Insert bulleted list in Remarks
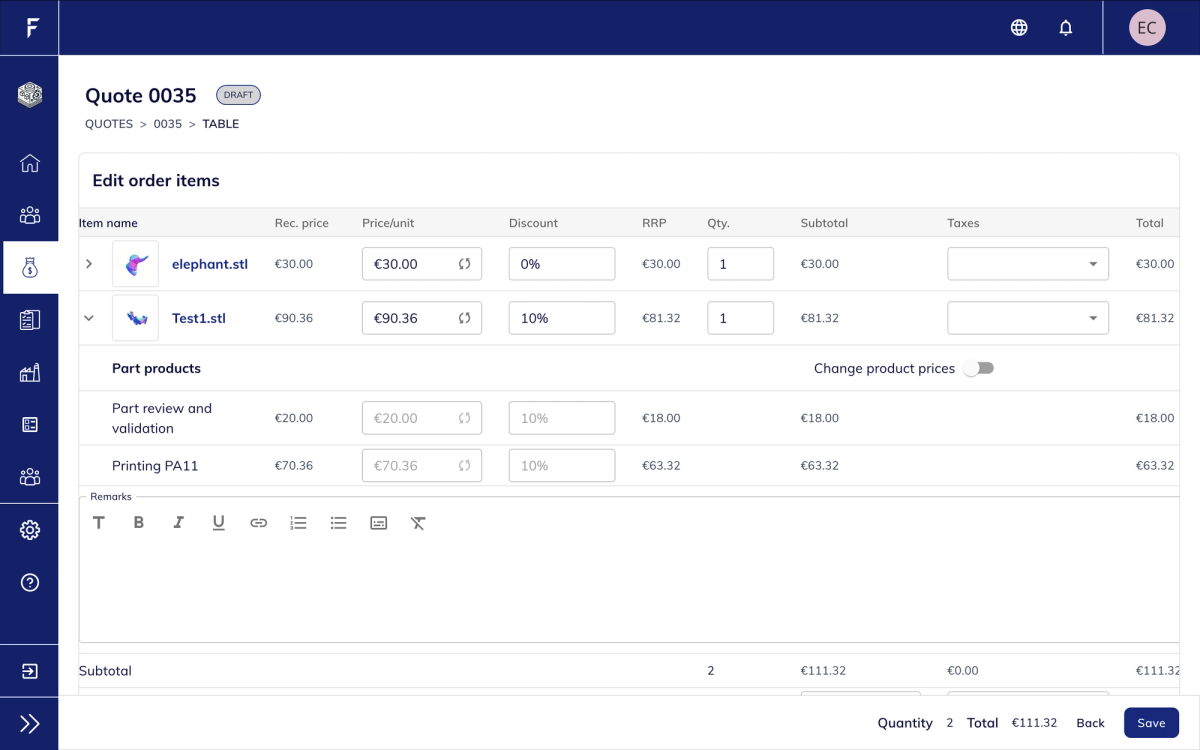This screenshot has height=750, width=1200. pos(339,522)
